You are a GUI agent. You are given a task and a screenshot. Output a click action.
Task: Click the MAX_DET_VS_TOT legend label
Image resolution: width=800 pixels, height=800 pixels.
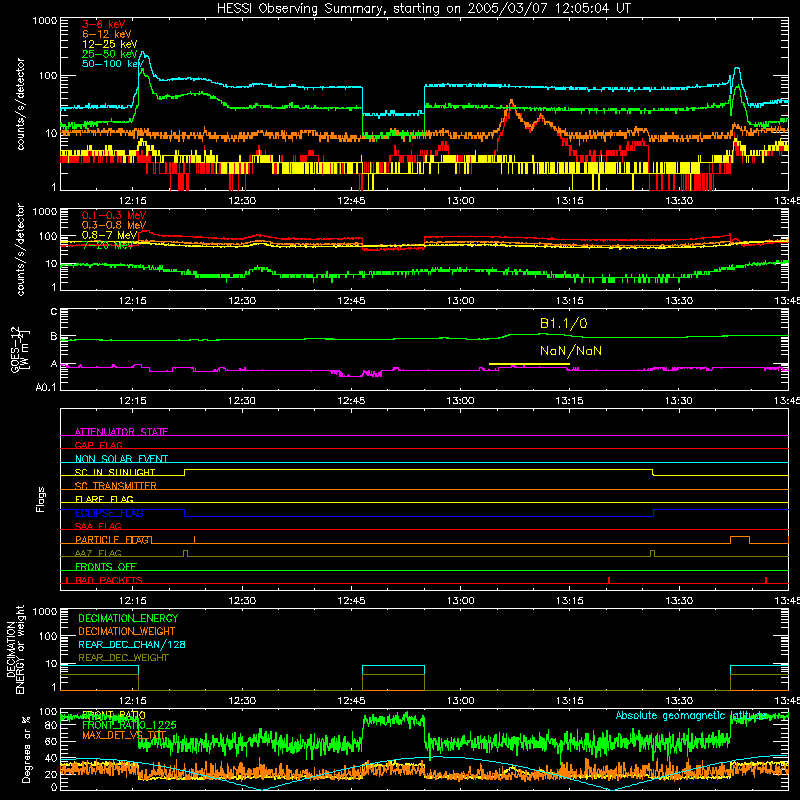pos(124,735)
